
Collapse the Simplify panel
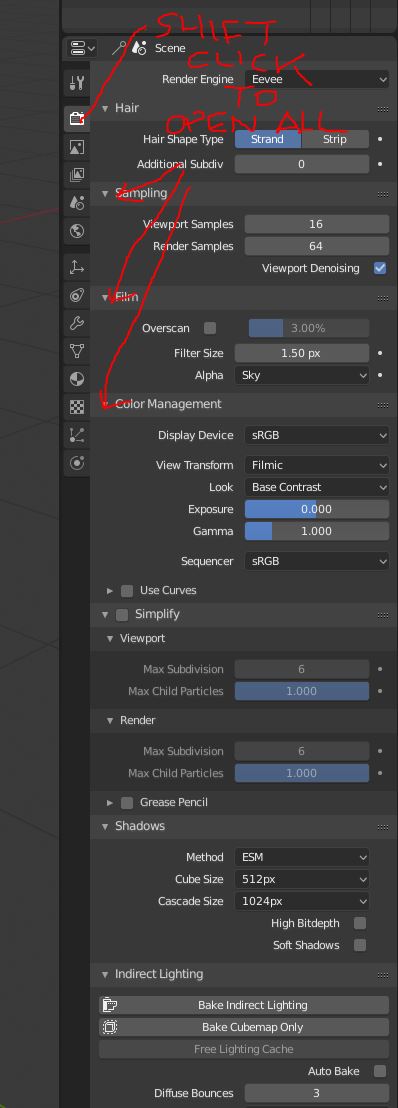[105, 614]
